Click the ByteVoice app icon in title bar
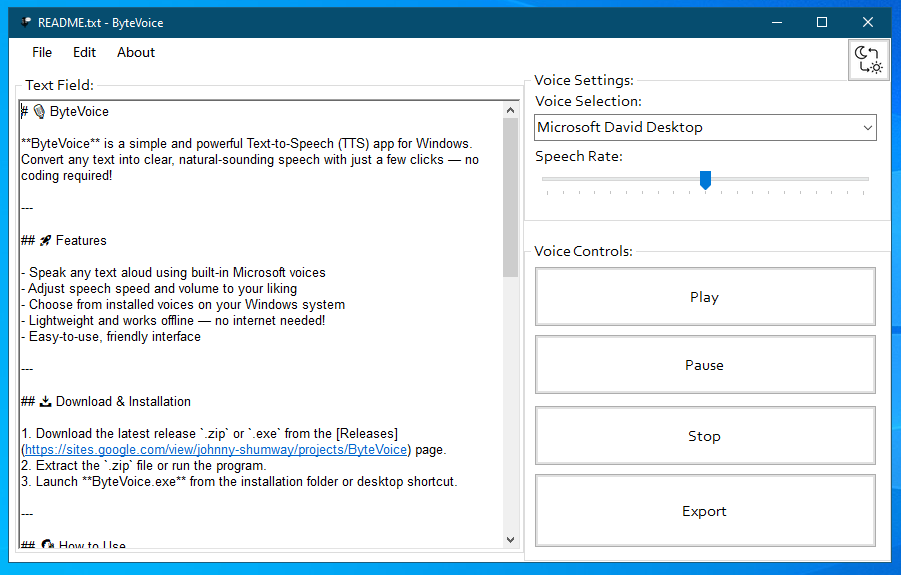 coord(25,22)
